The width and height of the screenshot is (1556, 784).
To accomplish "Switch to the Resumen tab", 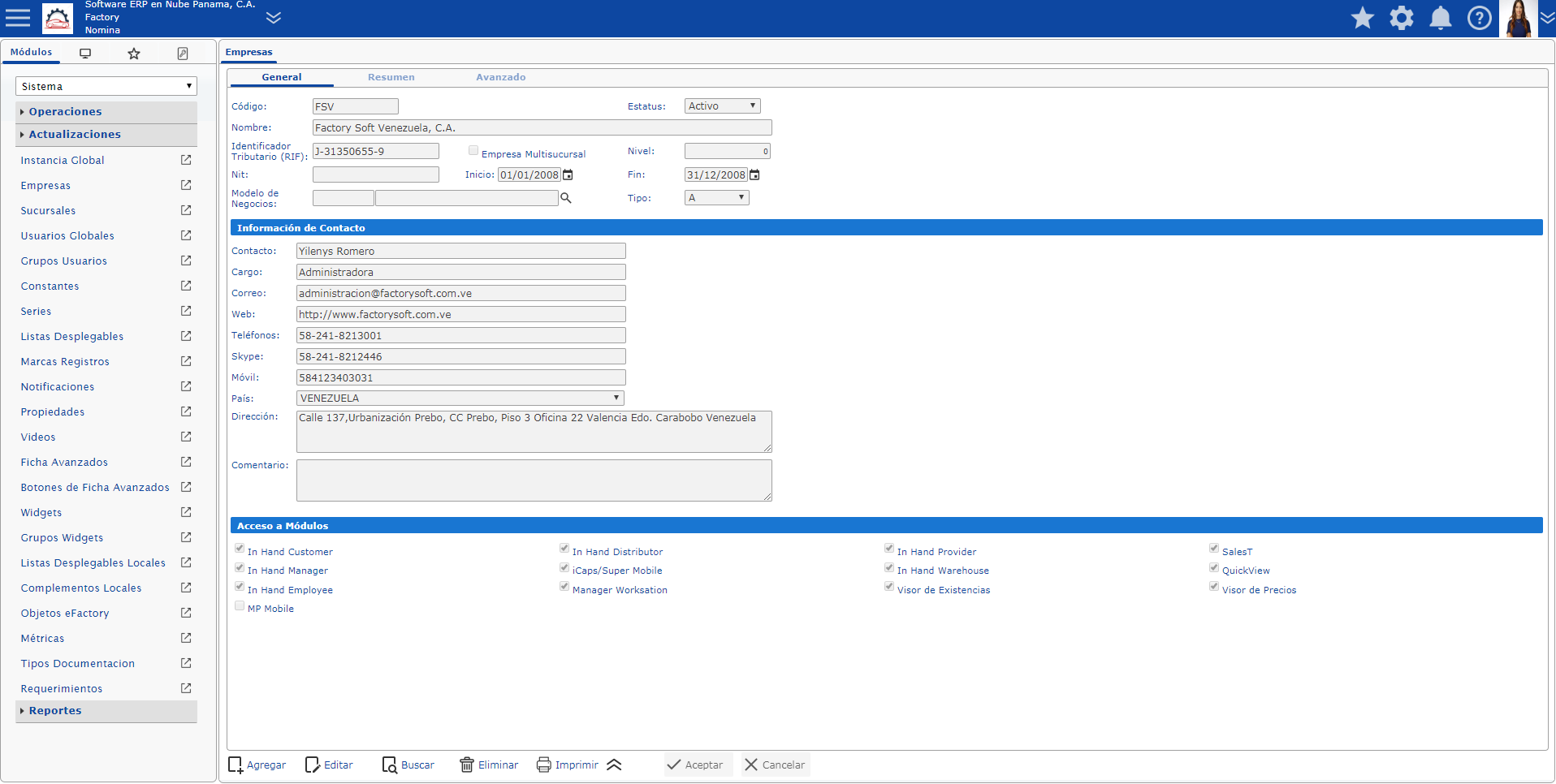I will tap(391, 77).
